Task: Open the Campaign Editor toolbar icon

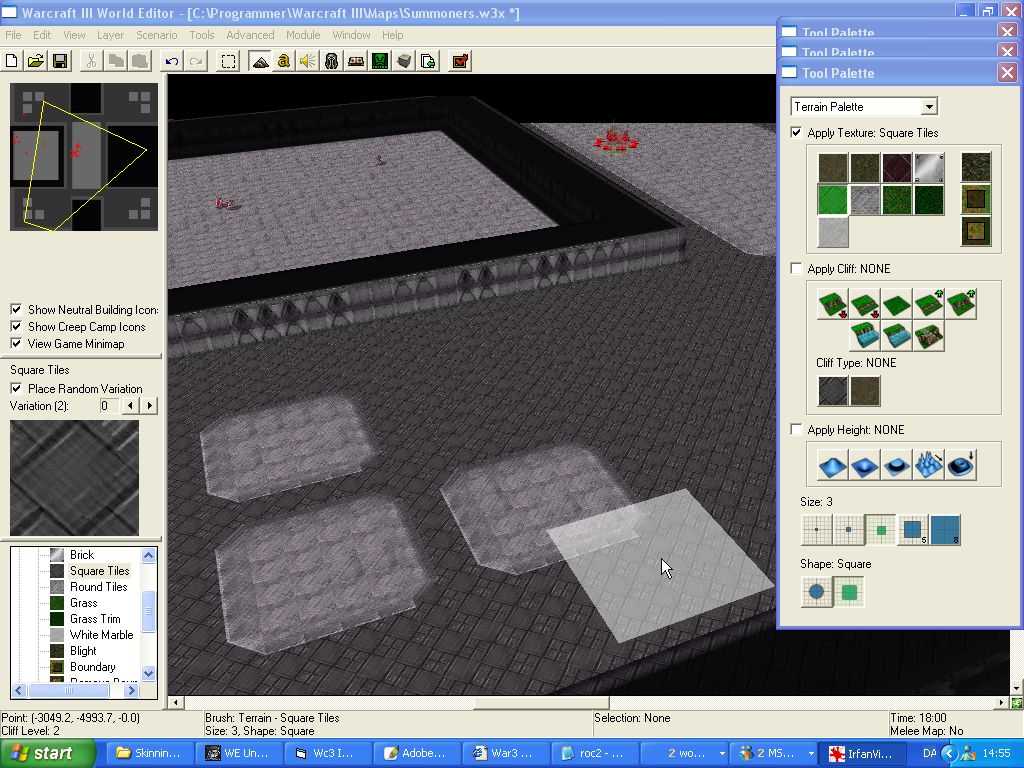Action: (x=356, y=61)
